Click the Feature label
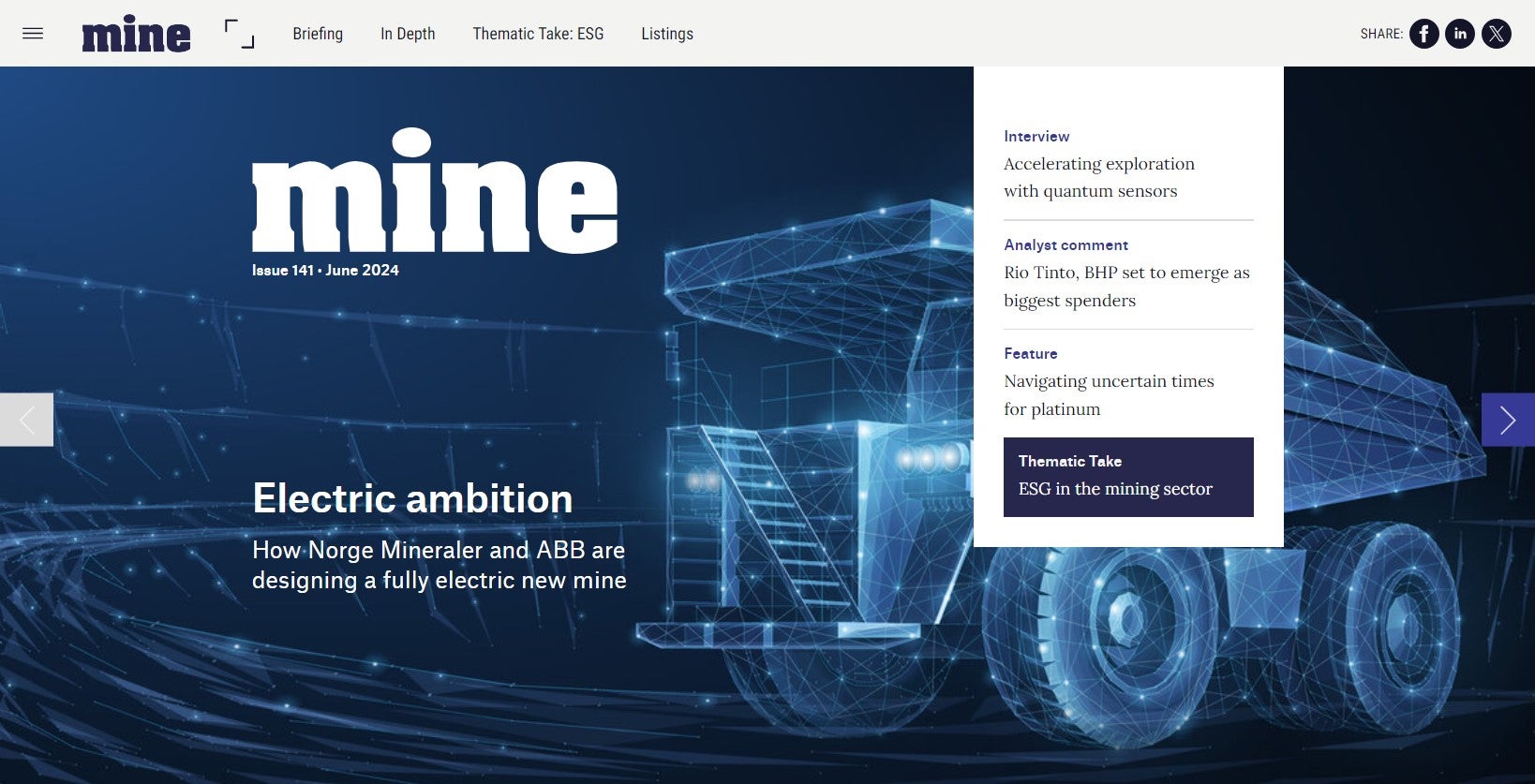Screen dimensions: 1535x784 click(x=1030, y=353)
